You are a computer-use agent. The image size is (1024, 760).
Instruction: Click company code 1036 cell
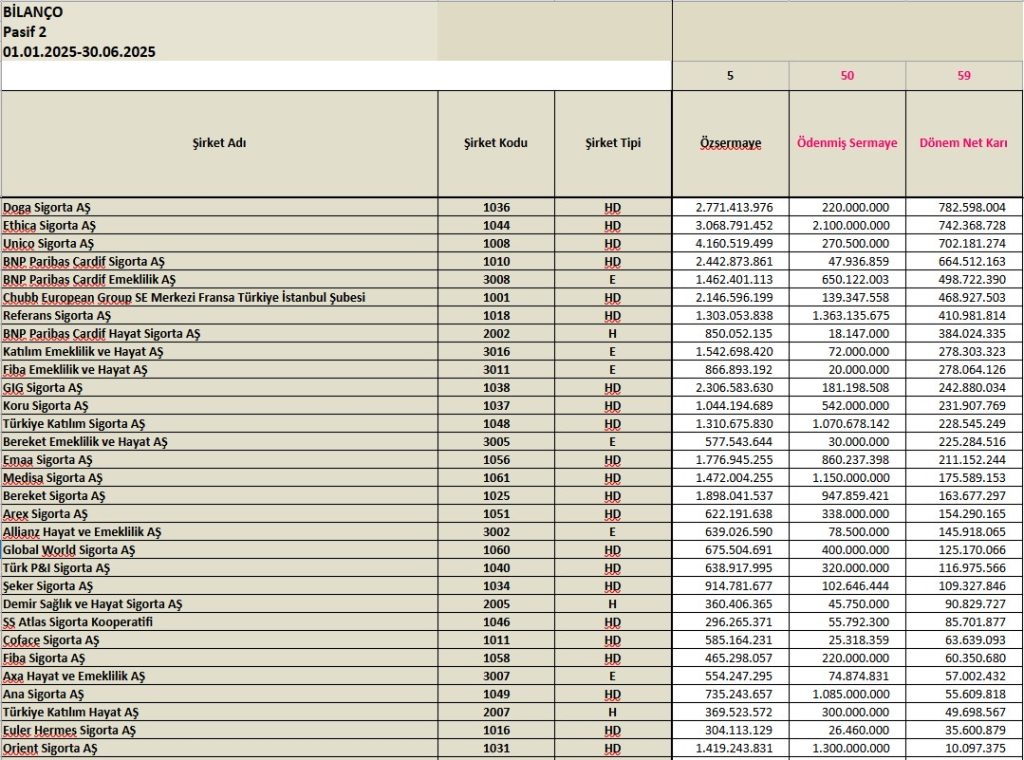tap(496, 208)
